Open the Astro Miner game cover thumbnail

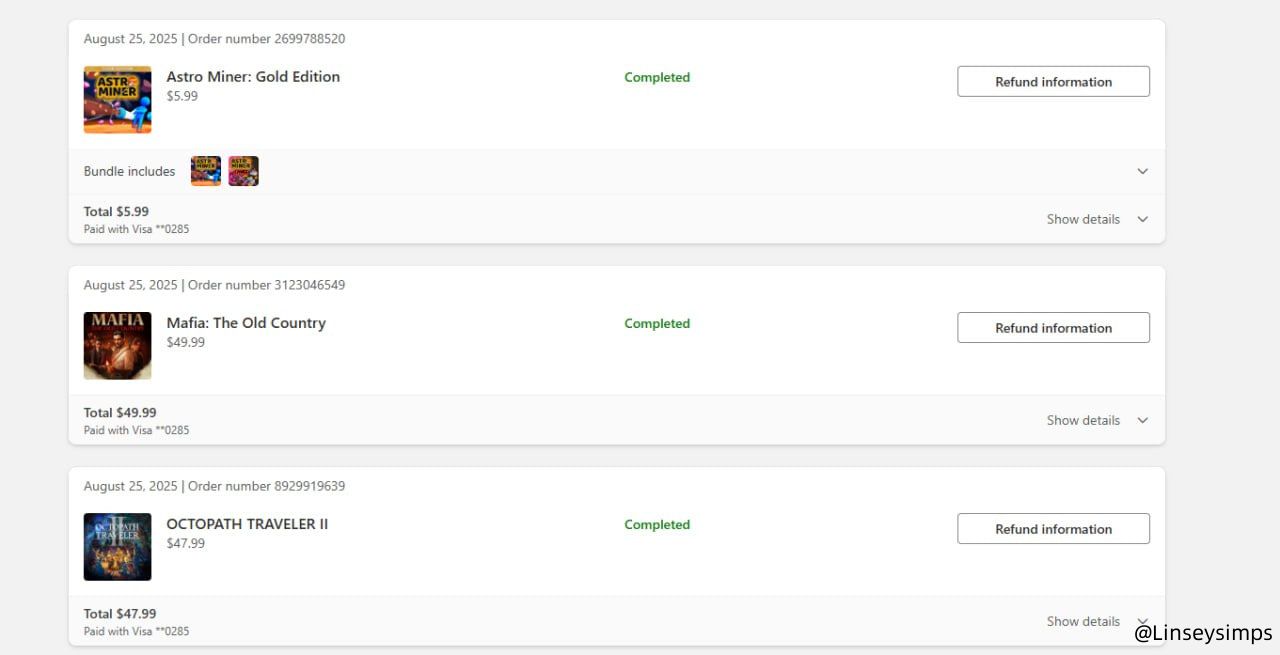[x=117, y=100]
